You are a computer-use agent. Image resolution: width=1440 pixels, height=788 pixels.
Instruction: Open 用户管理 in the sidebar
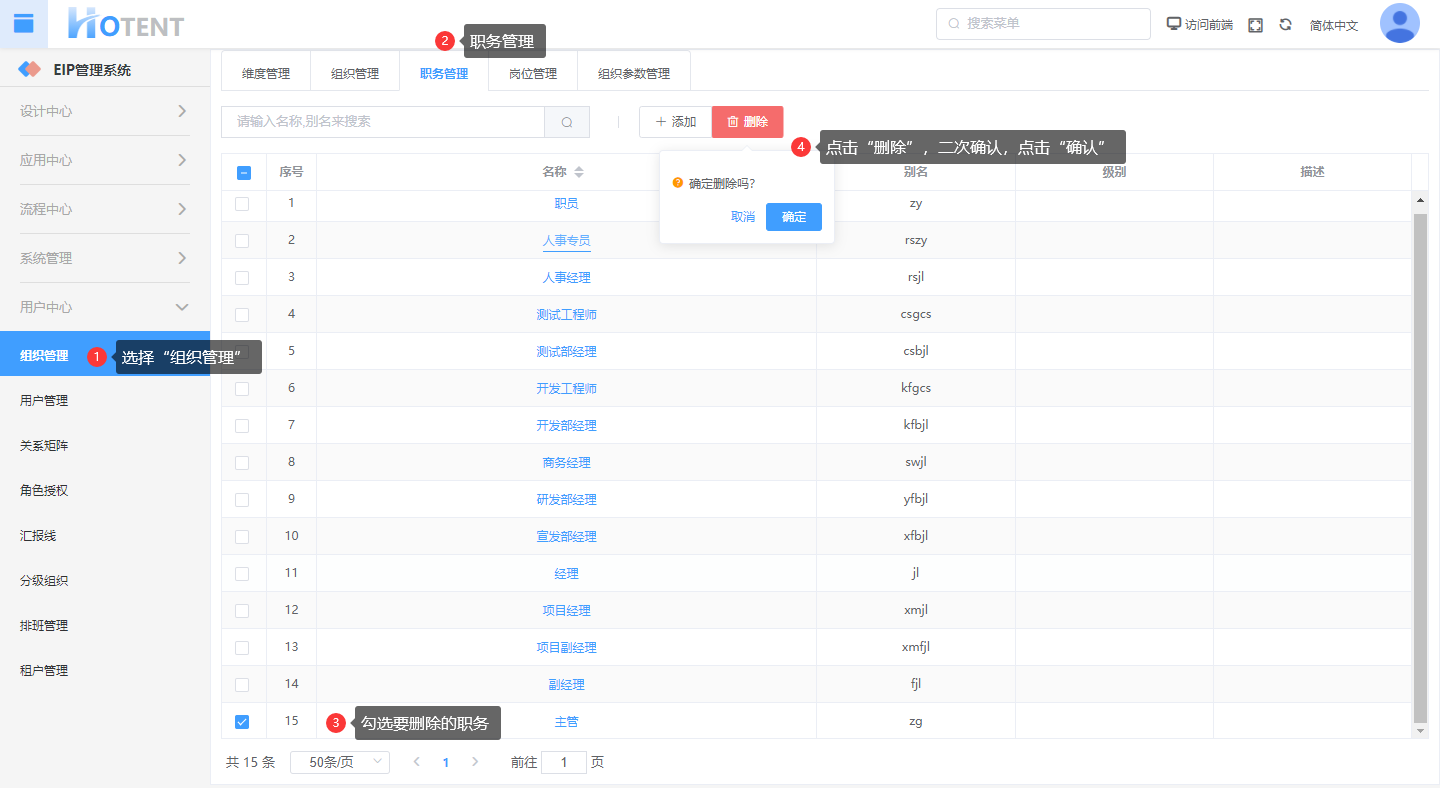[44, 401]
